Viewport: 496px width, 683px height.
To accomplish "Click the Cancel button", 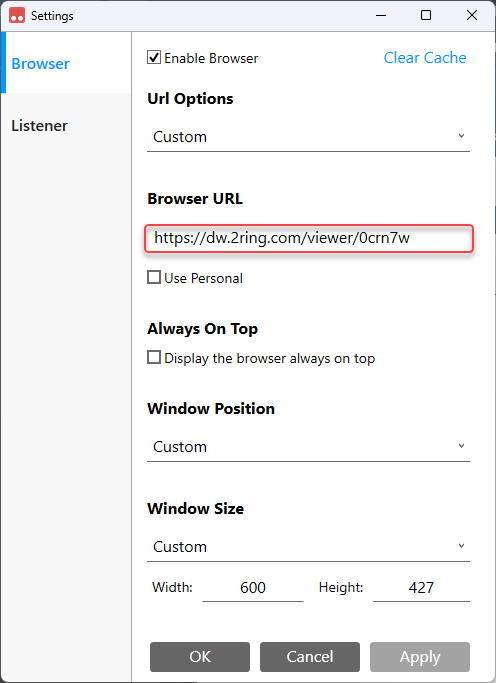I will (x=310, y=656).
